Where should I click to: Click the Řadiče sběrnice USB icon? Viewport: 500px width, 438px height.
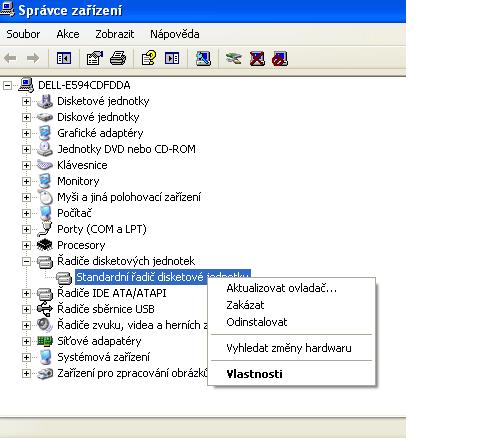[45, 309]
